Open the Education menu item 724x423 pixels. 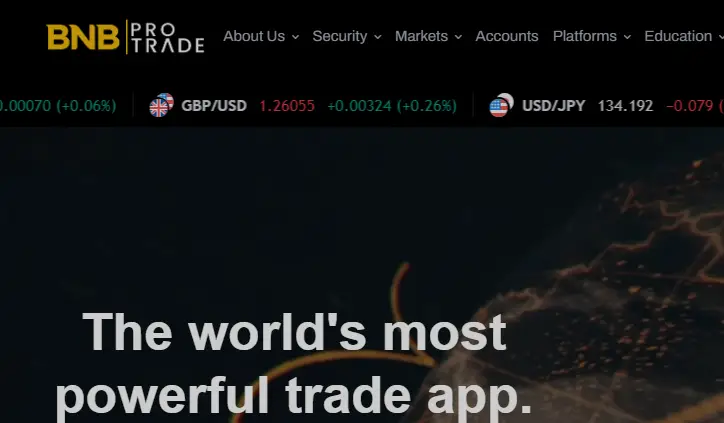pyautogui.click(x=678, y=36)
